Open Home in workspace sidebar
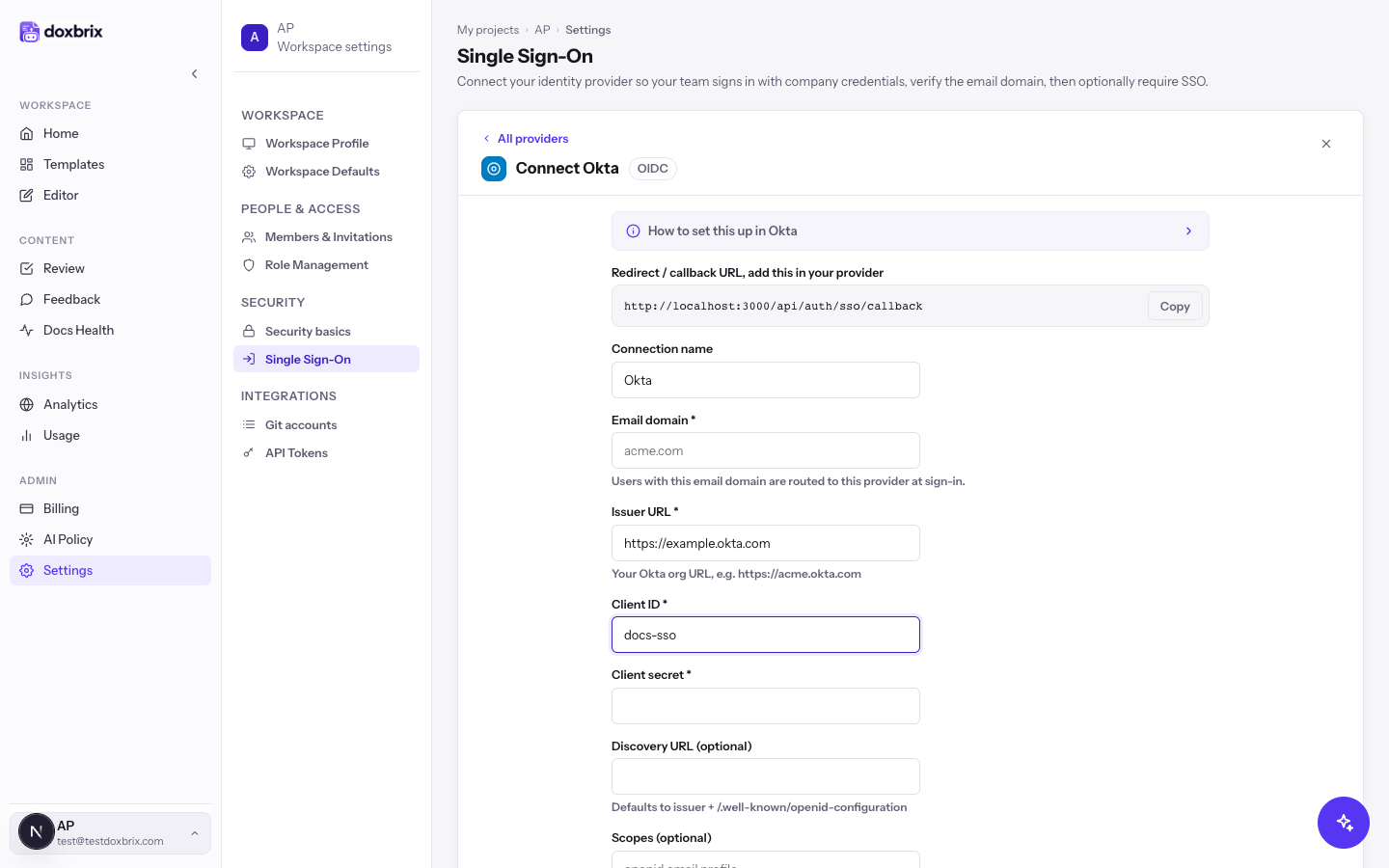 (x=110, y=133)
